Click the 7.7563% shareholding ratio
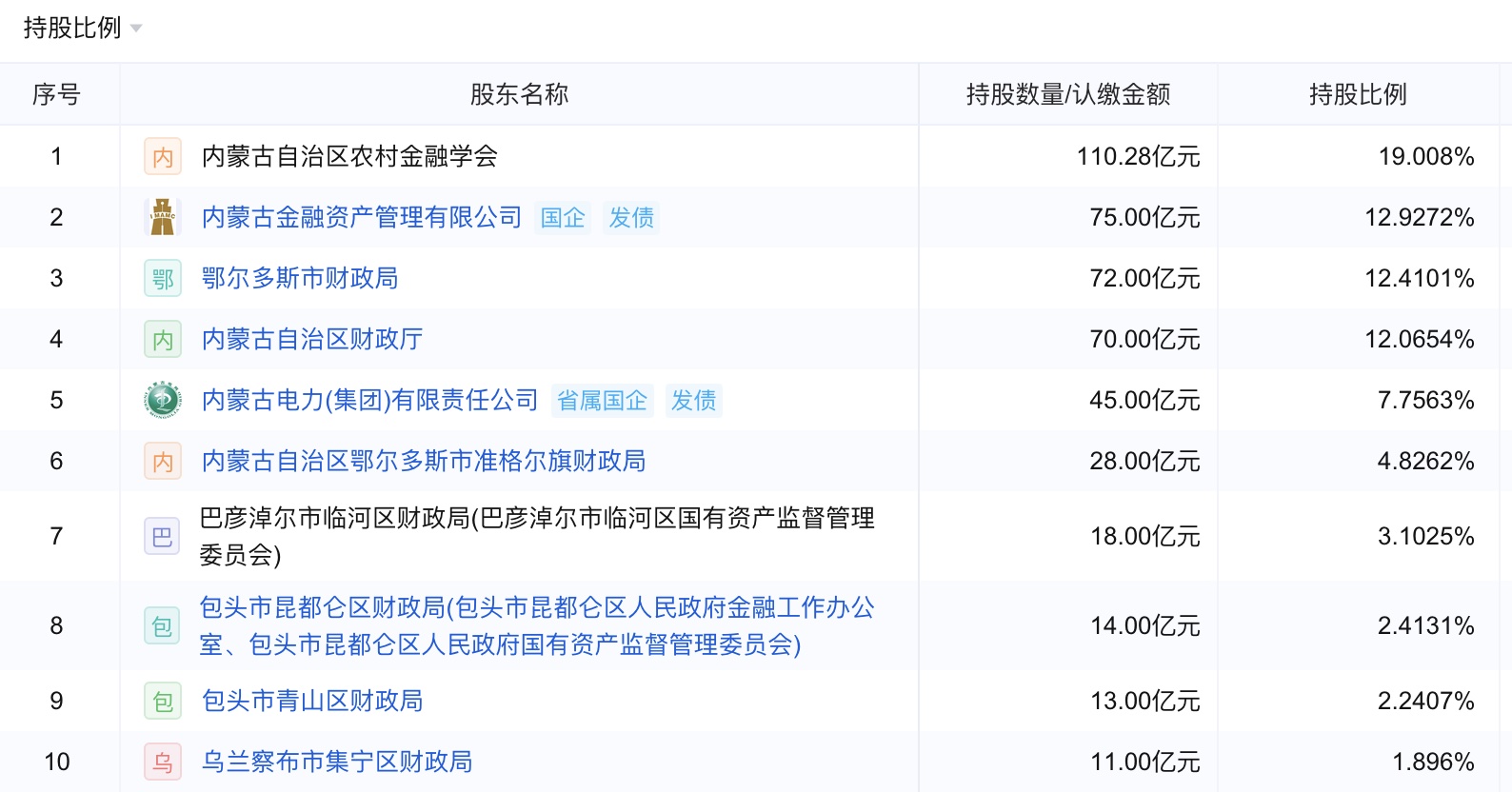Screen dimensions: 1512x792 [x=1426, y=400]
